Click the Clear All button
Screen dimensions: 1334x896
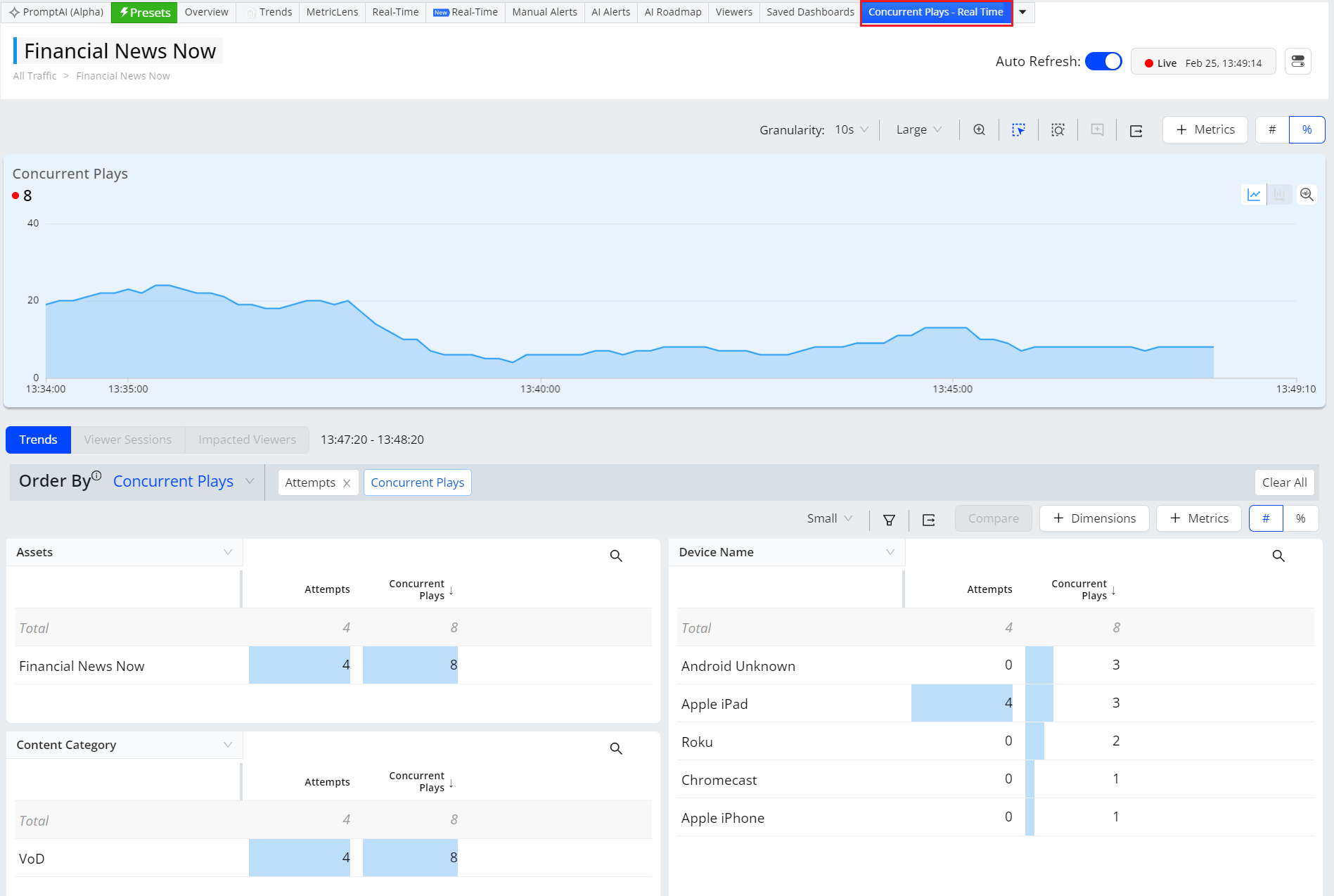[x=1284, y=482]
